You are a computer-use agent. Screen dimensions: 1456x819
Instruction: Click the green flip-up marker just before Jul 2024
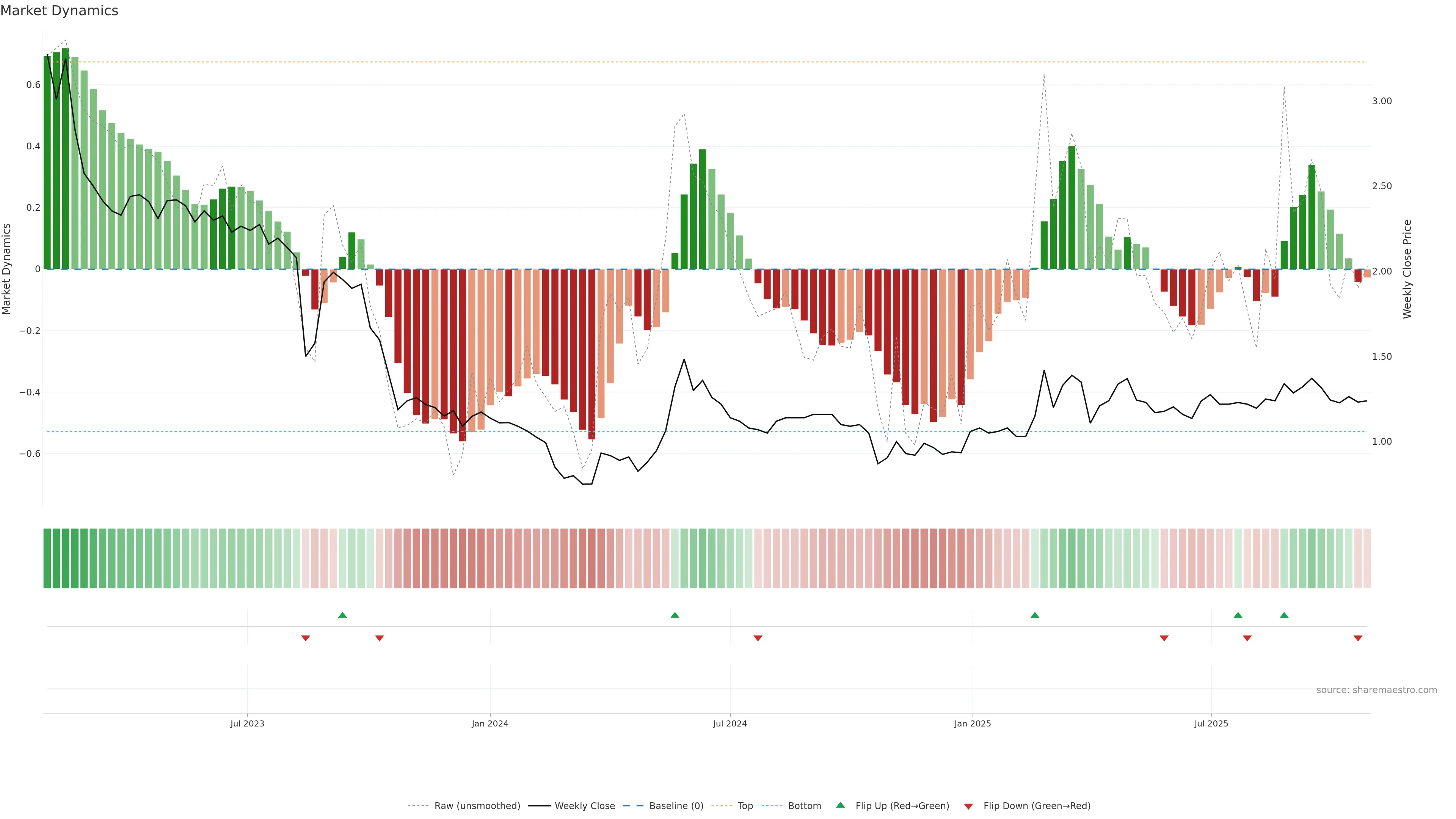click(x=675, y=615)
